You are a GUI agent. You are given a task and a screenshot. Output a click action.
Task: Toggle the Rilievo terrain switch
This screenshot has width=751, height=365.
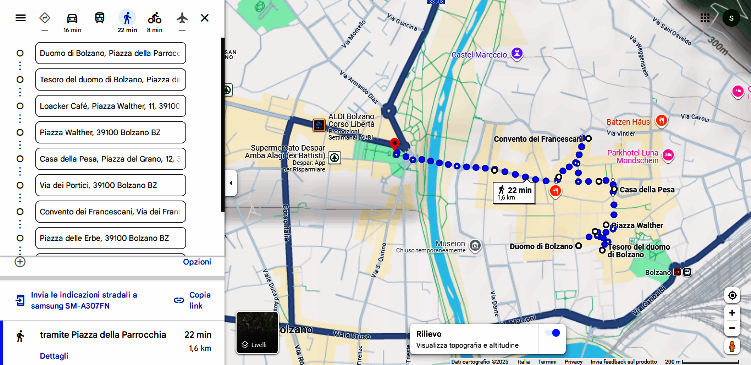pos(552,333)
